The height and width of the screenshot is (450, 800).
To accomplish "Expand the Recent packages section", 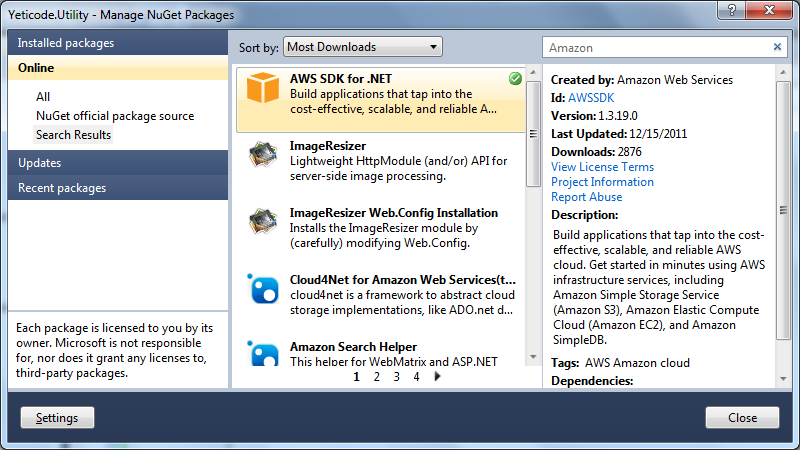I will click(118, 188).
